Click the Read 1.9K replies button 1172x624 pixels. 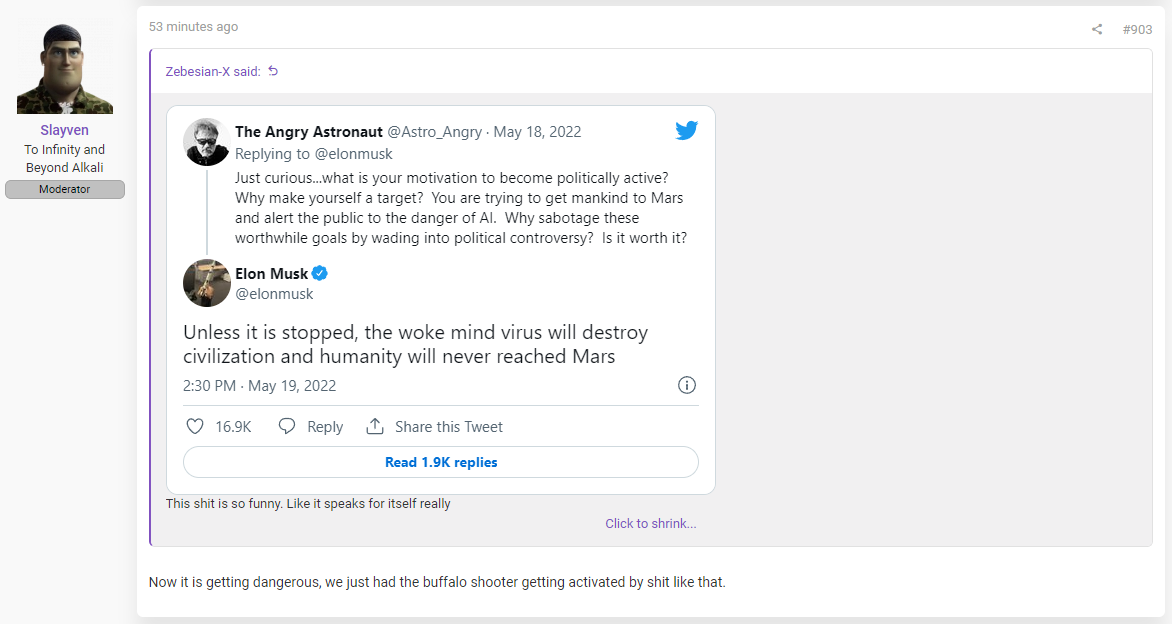tap(441, 462)
